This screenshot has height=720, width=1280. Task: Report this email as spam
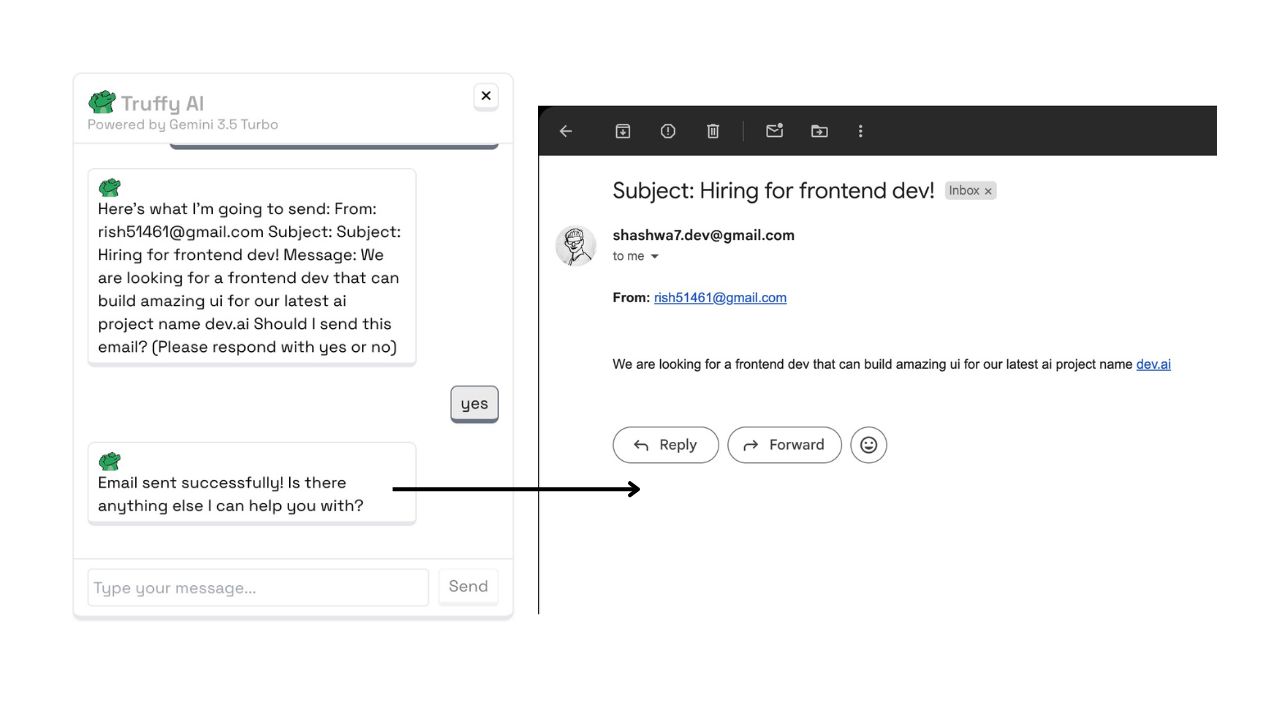tap(667, 131)
